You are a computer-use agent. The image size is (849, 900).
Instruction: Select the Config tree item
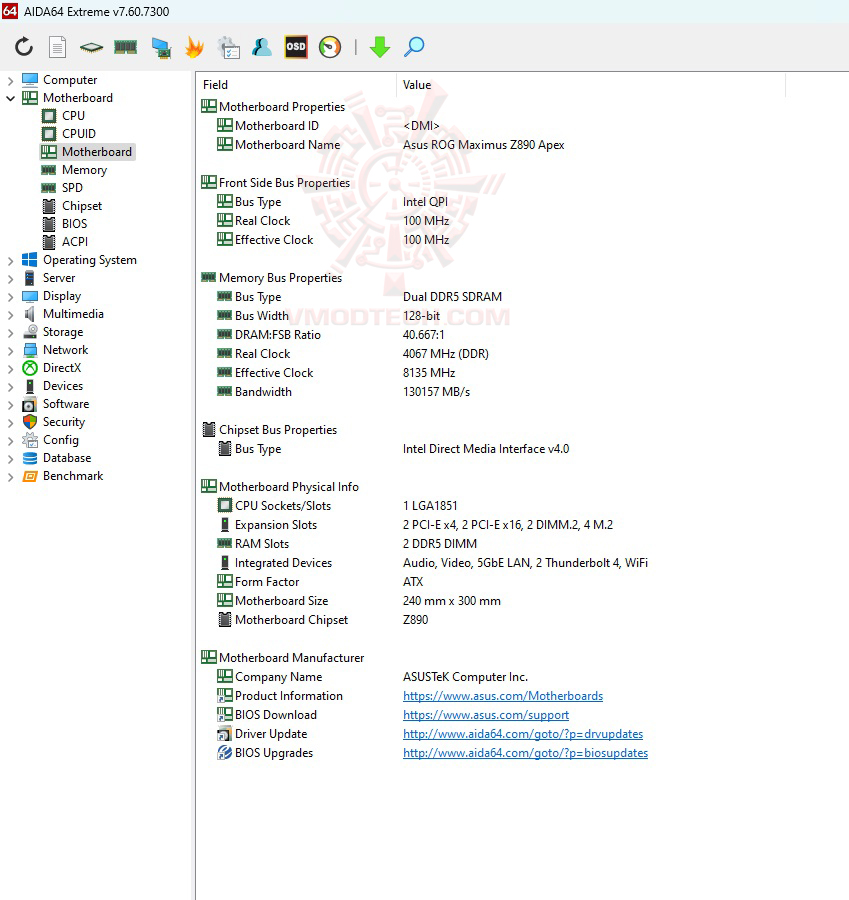pyautogui.click(x=61, y=440)
